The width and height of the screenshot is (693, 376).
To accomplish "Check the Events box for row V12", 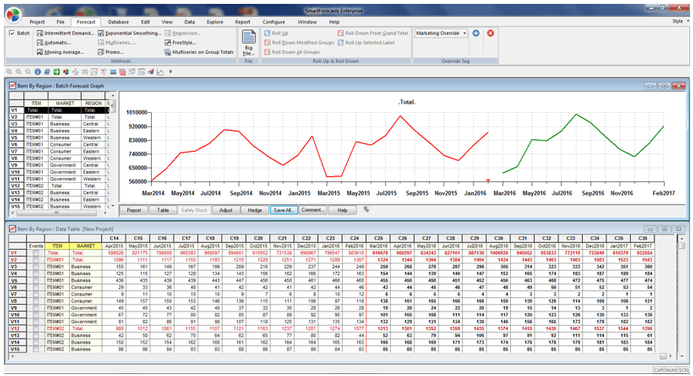I will click(x=36, y=328).
